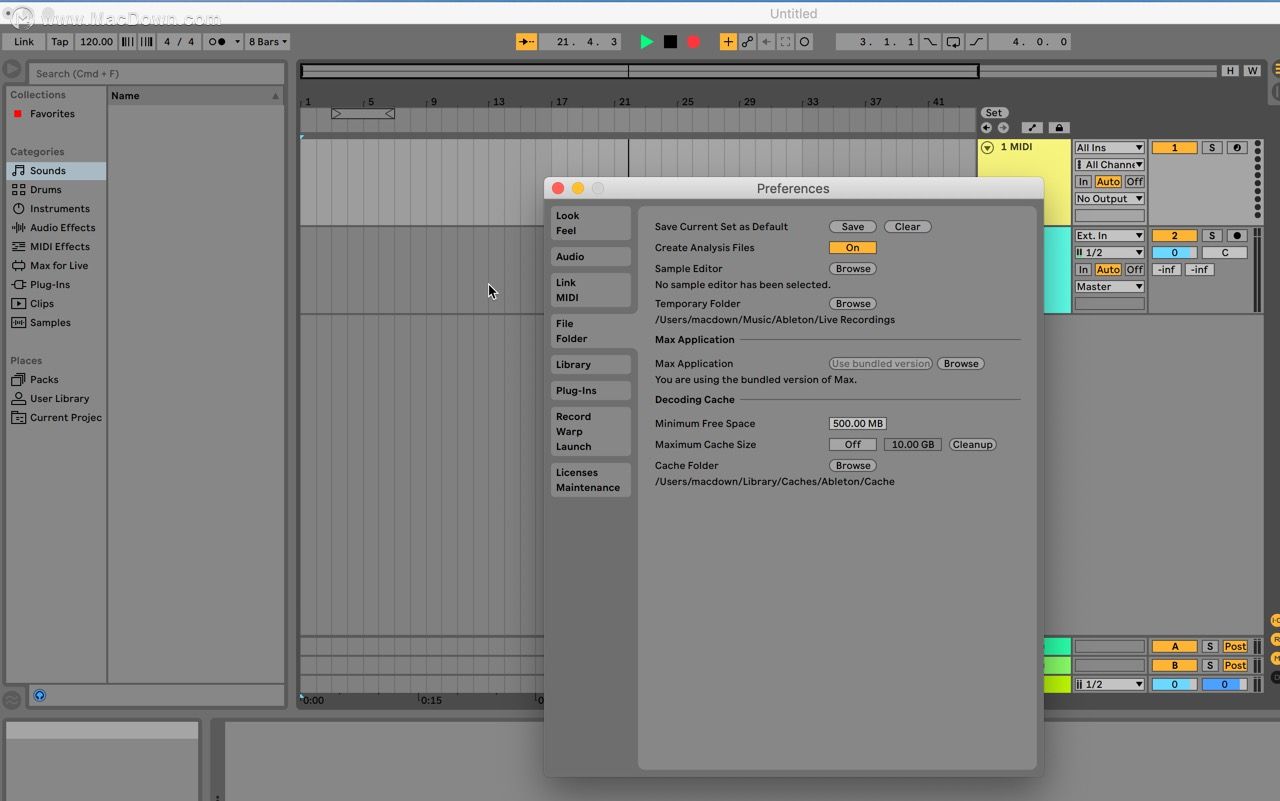The height and width of the screenshot is (801, 1280).
Task: Collapse the 1 MIDI track fold triangle
Action: click(988, 148)
